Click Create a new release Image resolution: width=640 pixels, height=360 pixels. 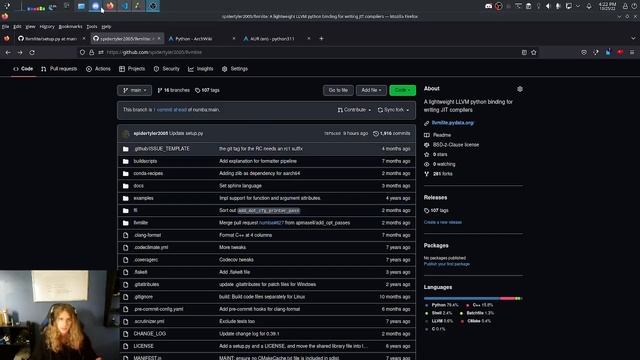(443, 222)
